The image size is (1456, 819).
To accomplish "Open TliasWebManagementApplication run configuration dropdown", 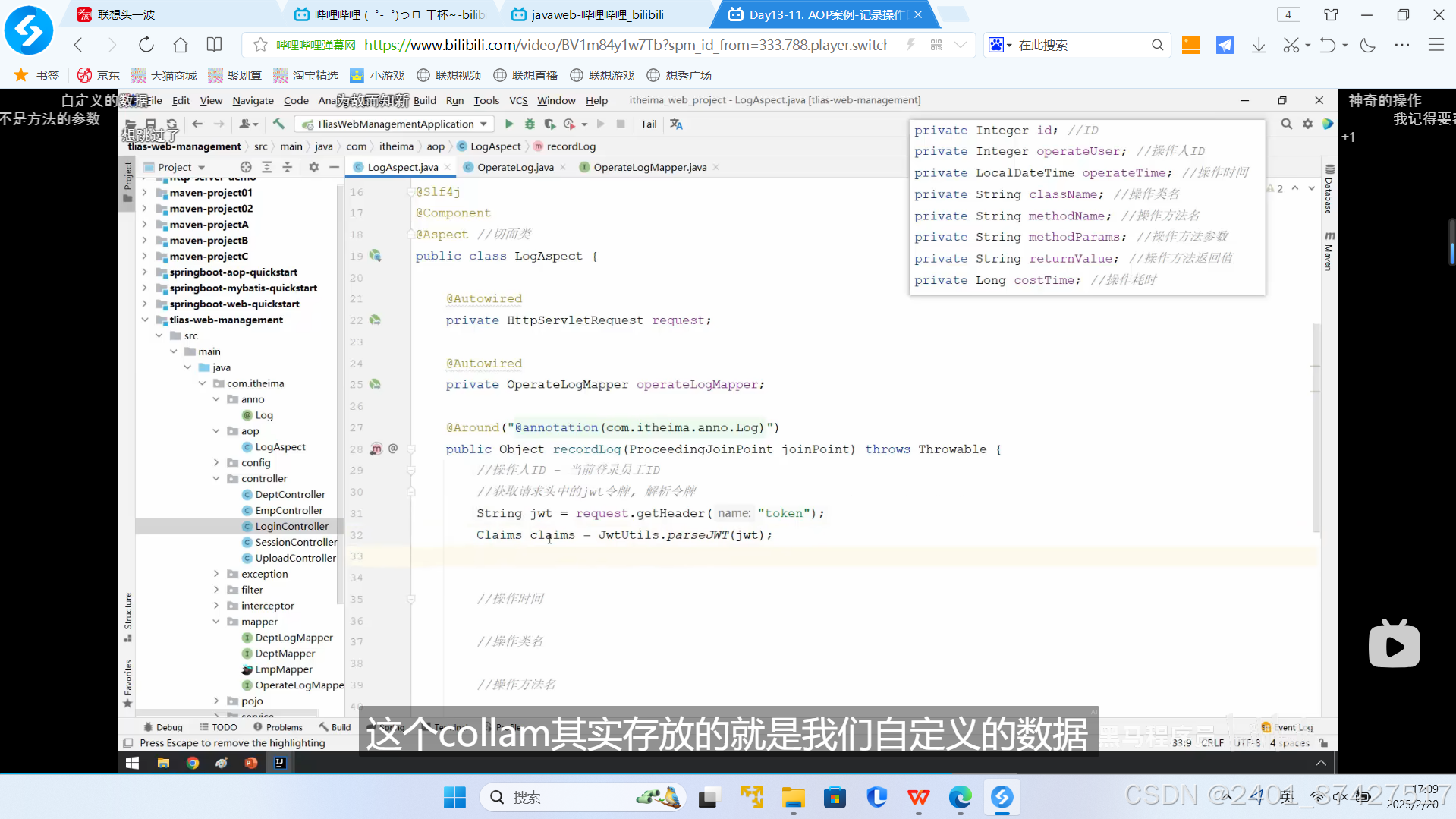I will coord(395,124).
